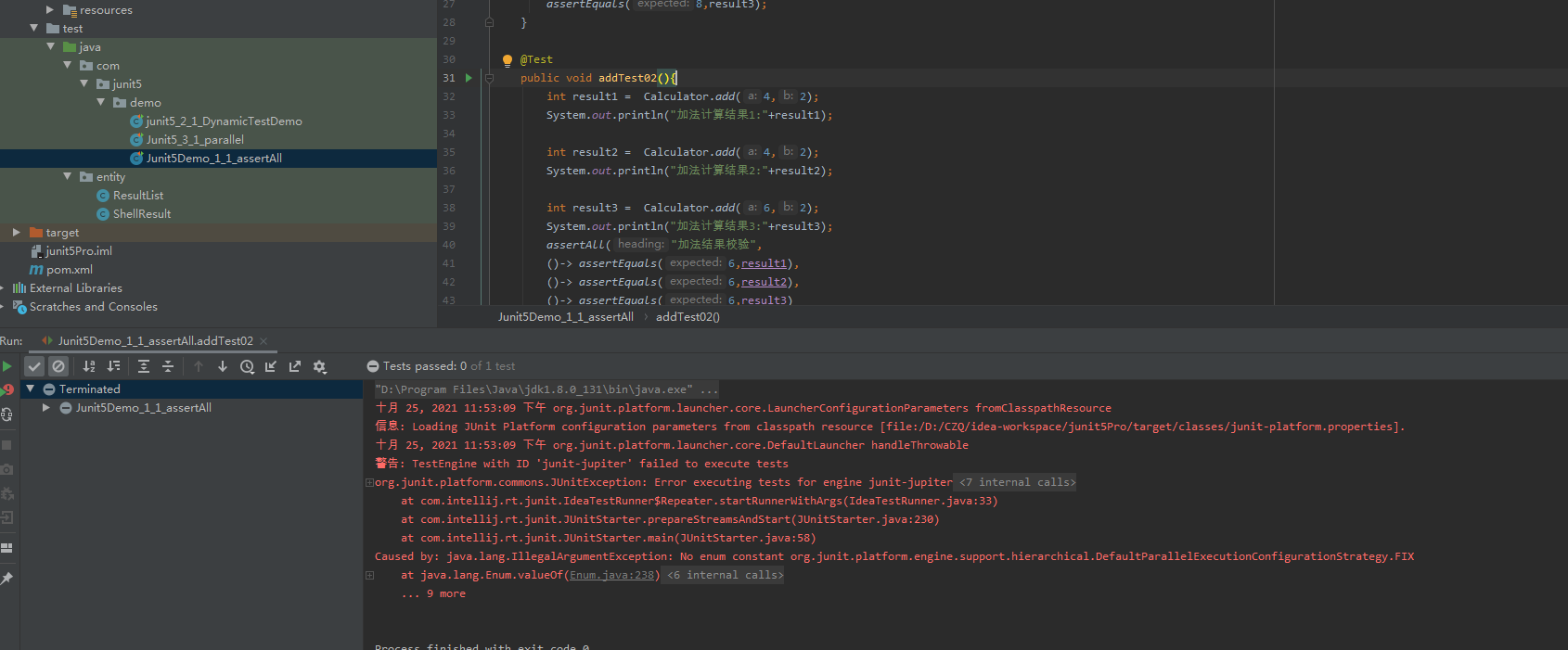Sort test results alphabetically
The height and width of the screenshot is (650, 1568).
point(89,366)
